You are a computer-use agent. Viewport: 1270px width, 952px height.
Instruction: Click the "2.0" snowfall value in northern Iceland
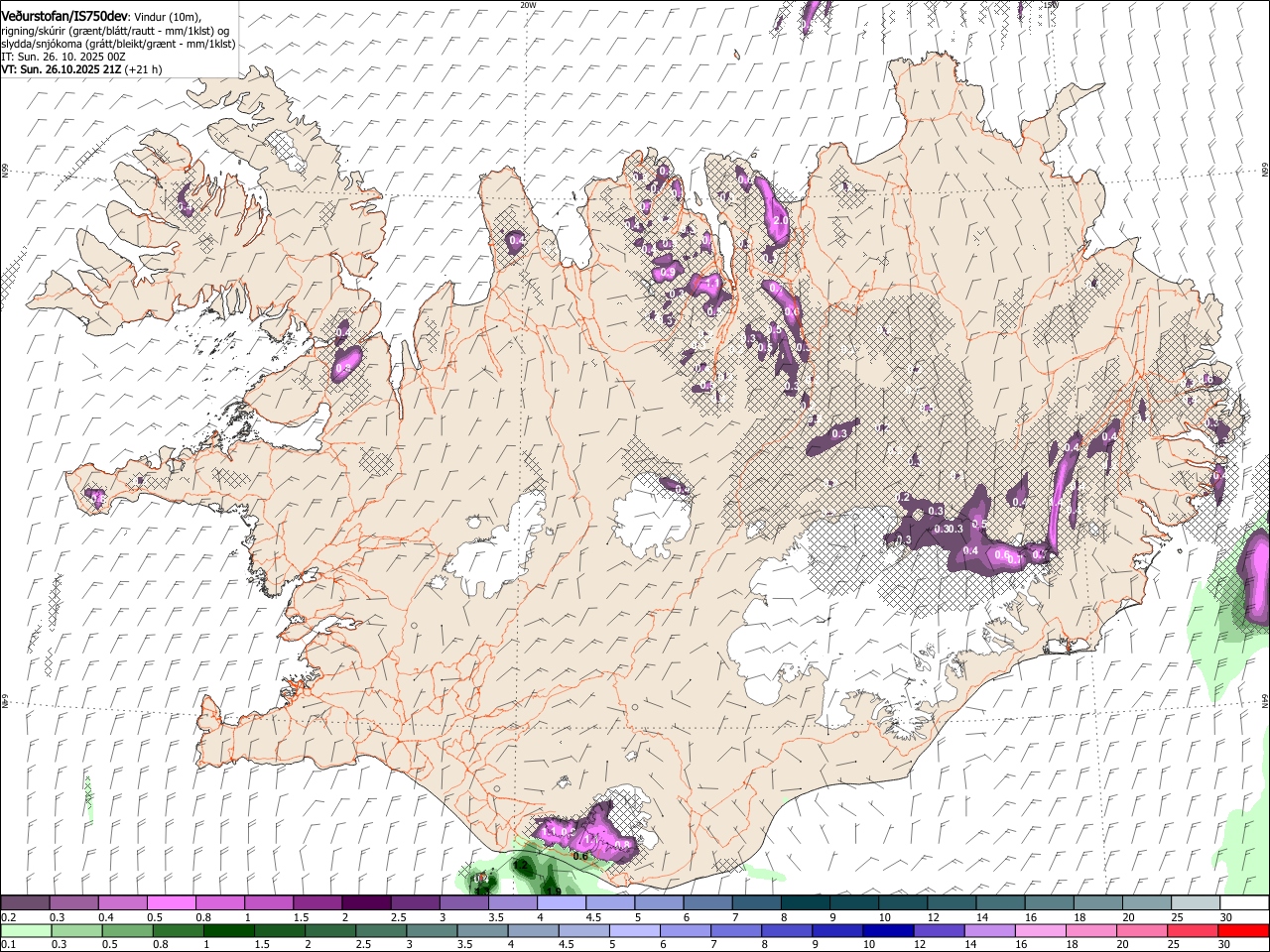coord(780,219)
